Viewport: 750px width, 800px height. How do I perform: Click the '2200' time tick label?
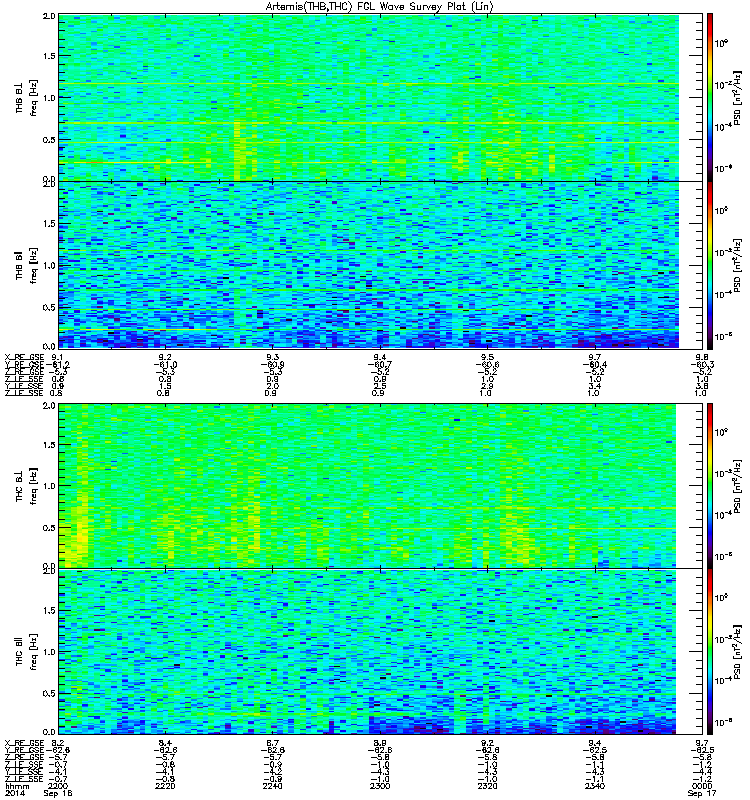tap(57, 786)
